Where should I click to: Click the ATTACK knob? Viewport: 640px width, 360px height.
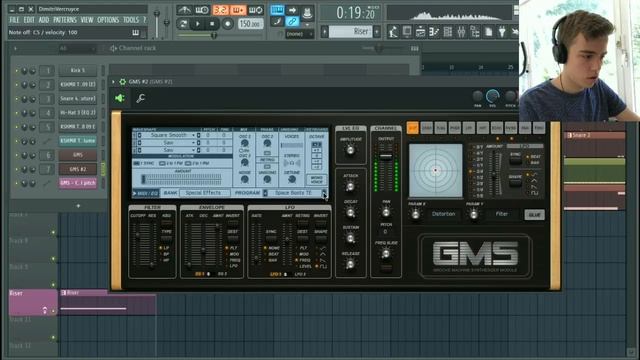(x=350, y=187)
